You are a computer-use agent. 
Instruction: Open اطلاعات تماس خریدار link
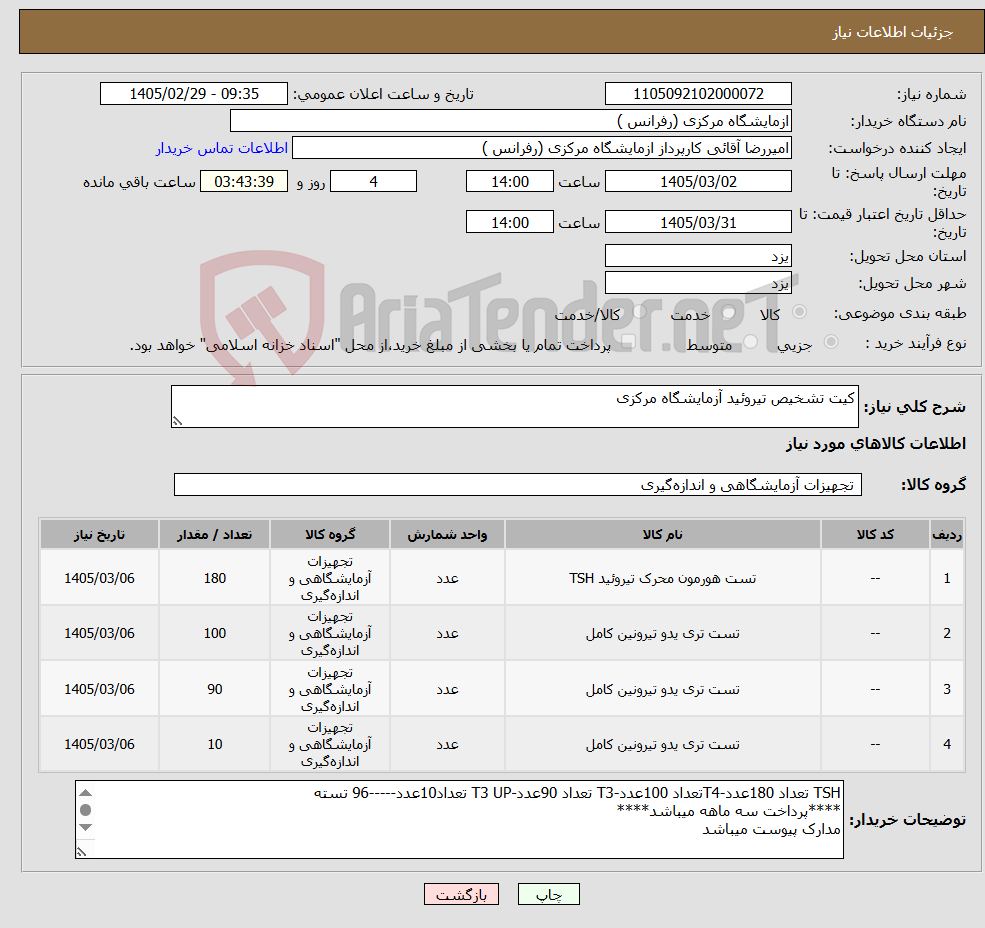pyautogui.click(x=222, y=148)
